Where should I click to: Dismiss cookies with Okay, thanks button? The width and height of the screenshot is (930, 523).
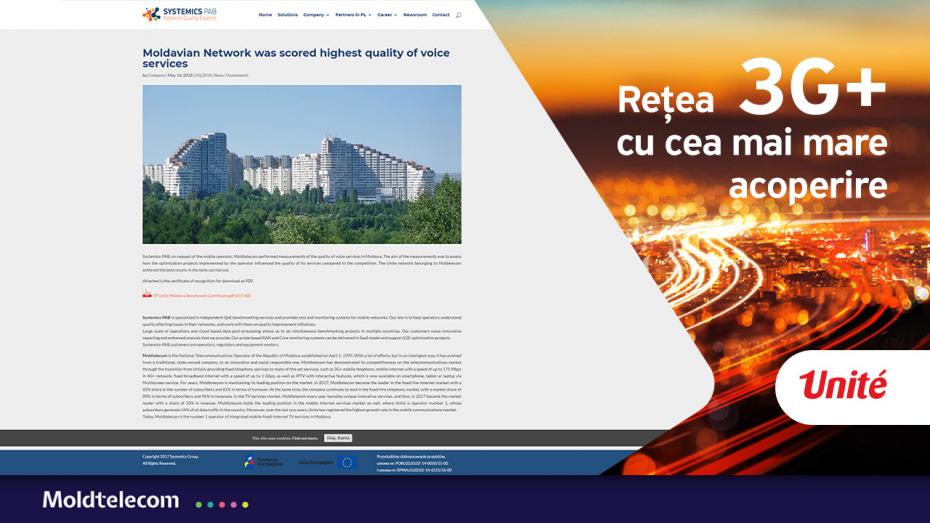point(338,438)
